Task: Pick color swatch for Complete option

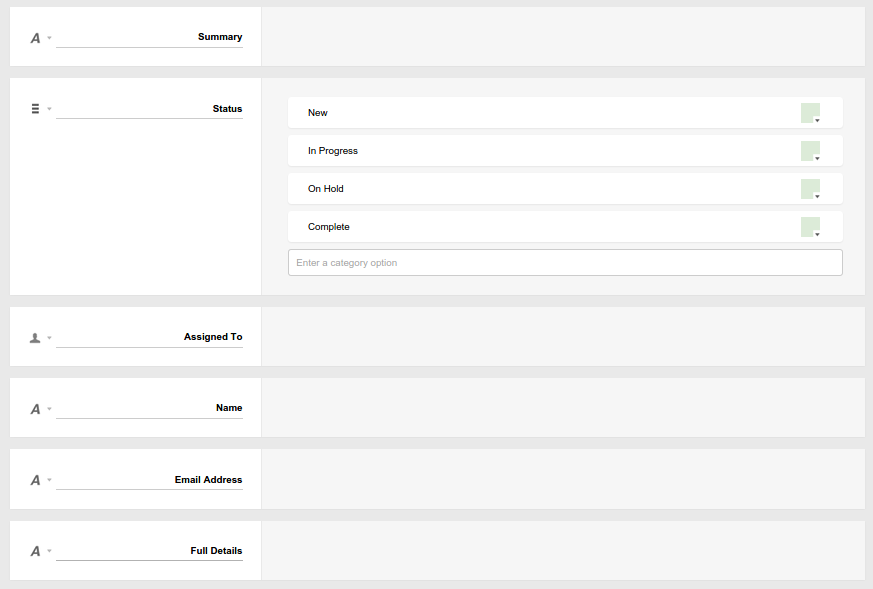Action: click(x=810, y=227)
